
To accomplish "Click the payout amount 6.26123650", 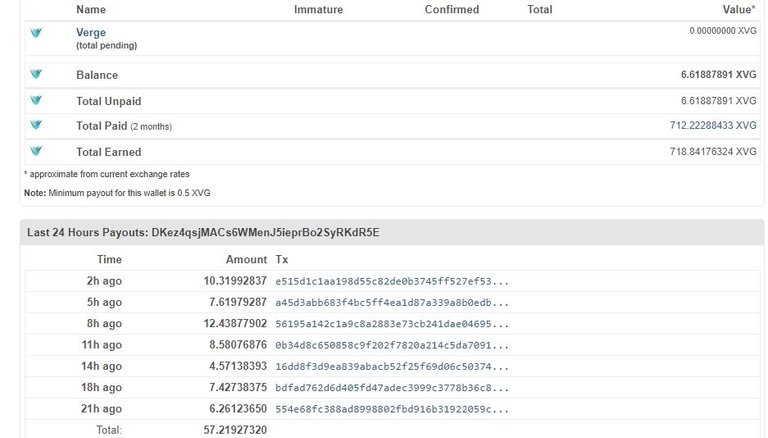I will pyautogui.click(x=238, y=409).
